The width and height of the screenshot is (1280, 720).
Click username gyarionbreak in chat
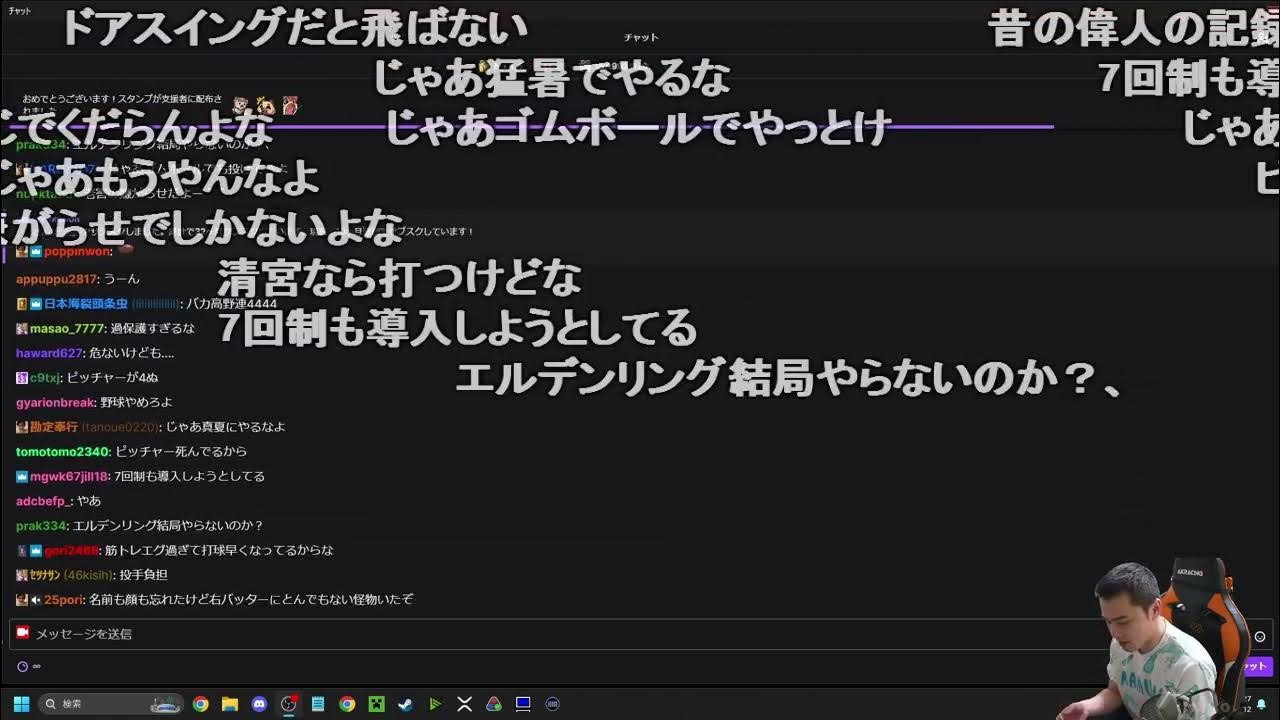pyautogui.click(x=55, y=402)
